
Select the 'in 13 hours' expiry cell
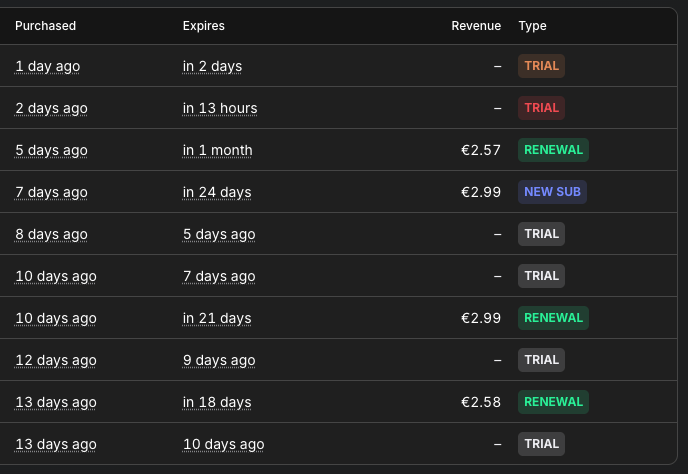coord(220,108)
